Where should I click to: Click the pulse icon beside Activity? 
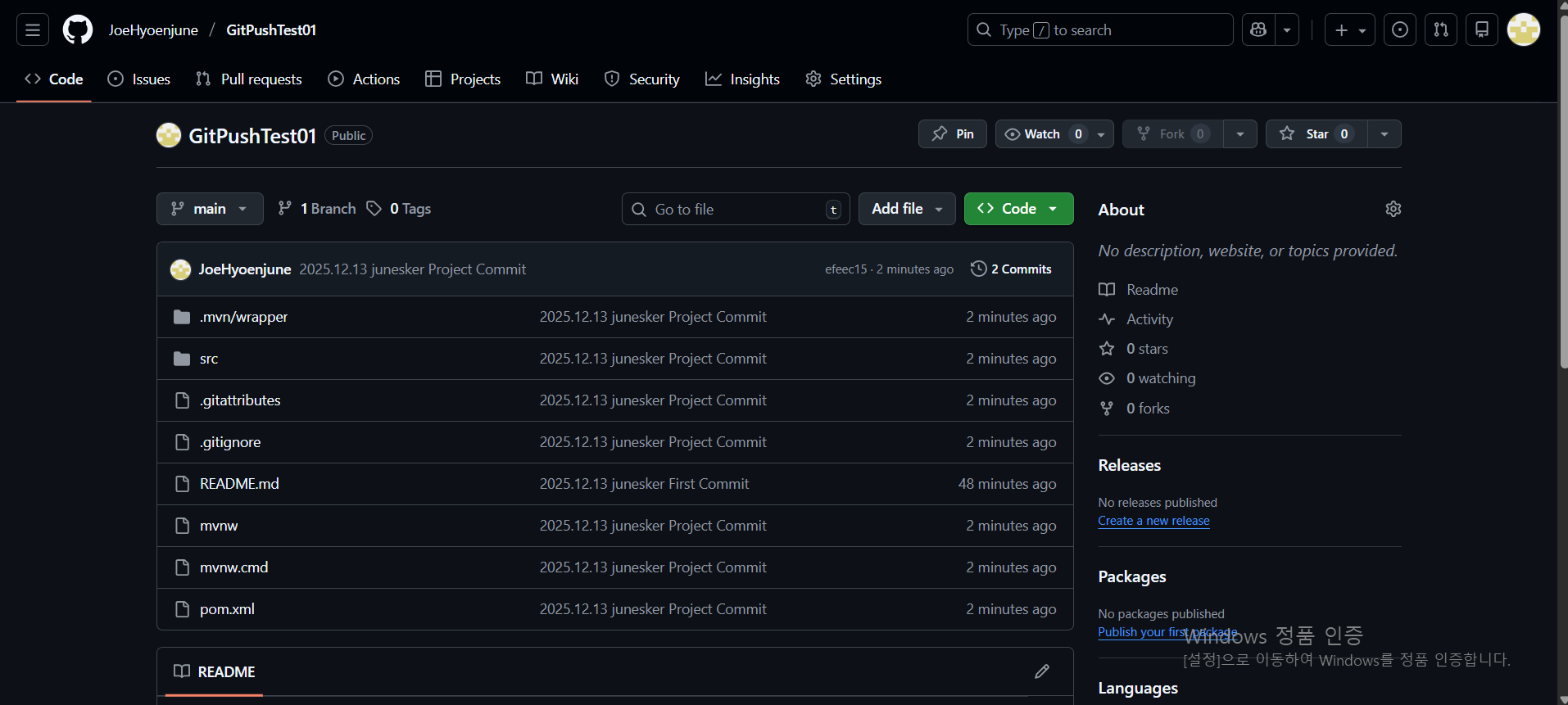(x=1107, y=319)
